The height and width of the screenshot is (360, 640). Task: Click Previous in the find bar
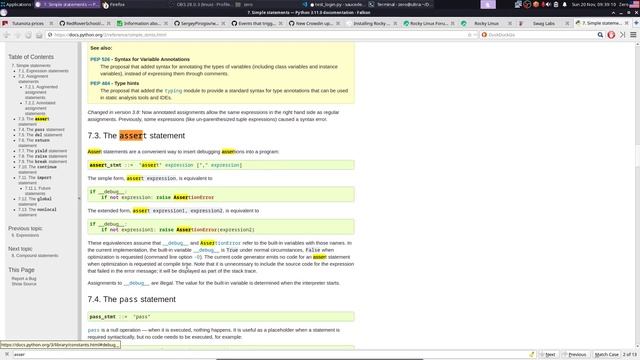click(x=575, y=354)
